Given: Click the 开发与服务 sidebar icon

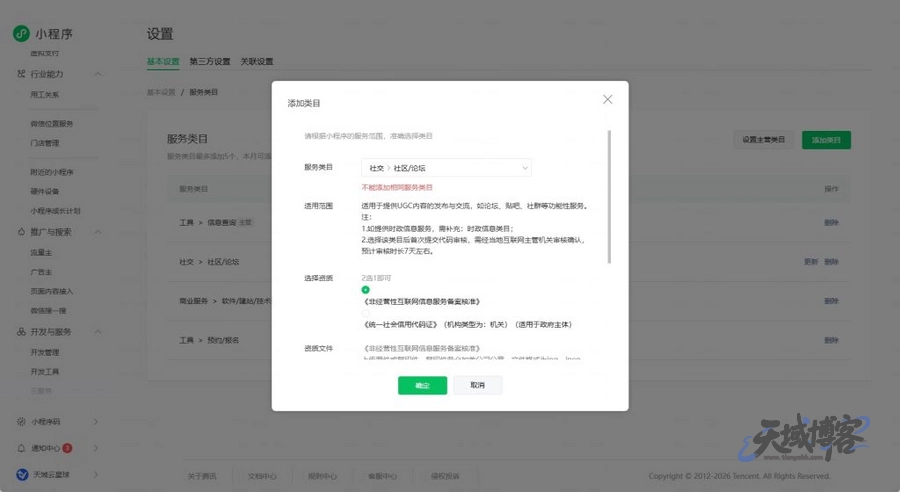Looking at the screenshot, I should pyautogui.click(x=21, y=332).
